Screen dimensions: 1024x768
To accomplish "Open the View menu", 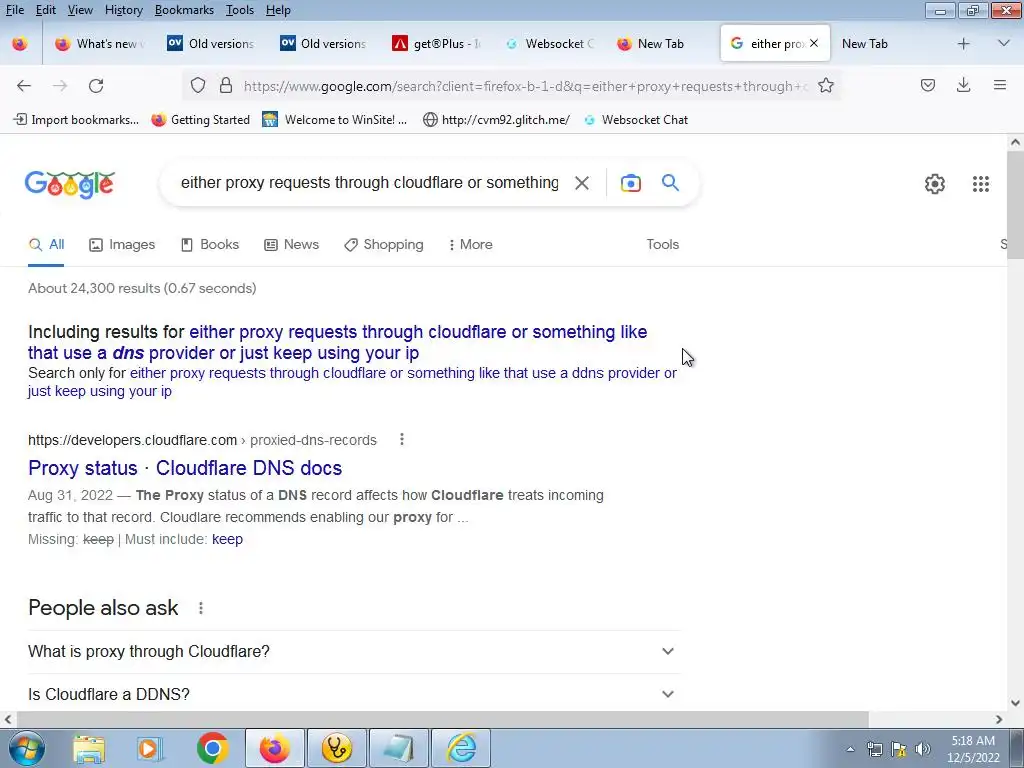I will click(x=80, y=10).
